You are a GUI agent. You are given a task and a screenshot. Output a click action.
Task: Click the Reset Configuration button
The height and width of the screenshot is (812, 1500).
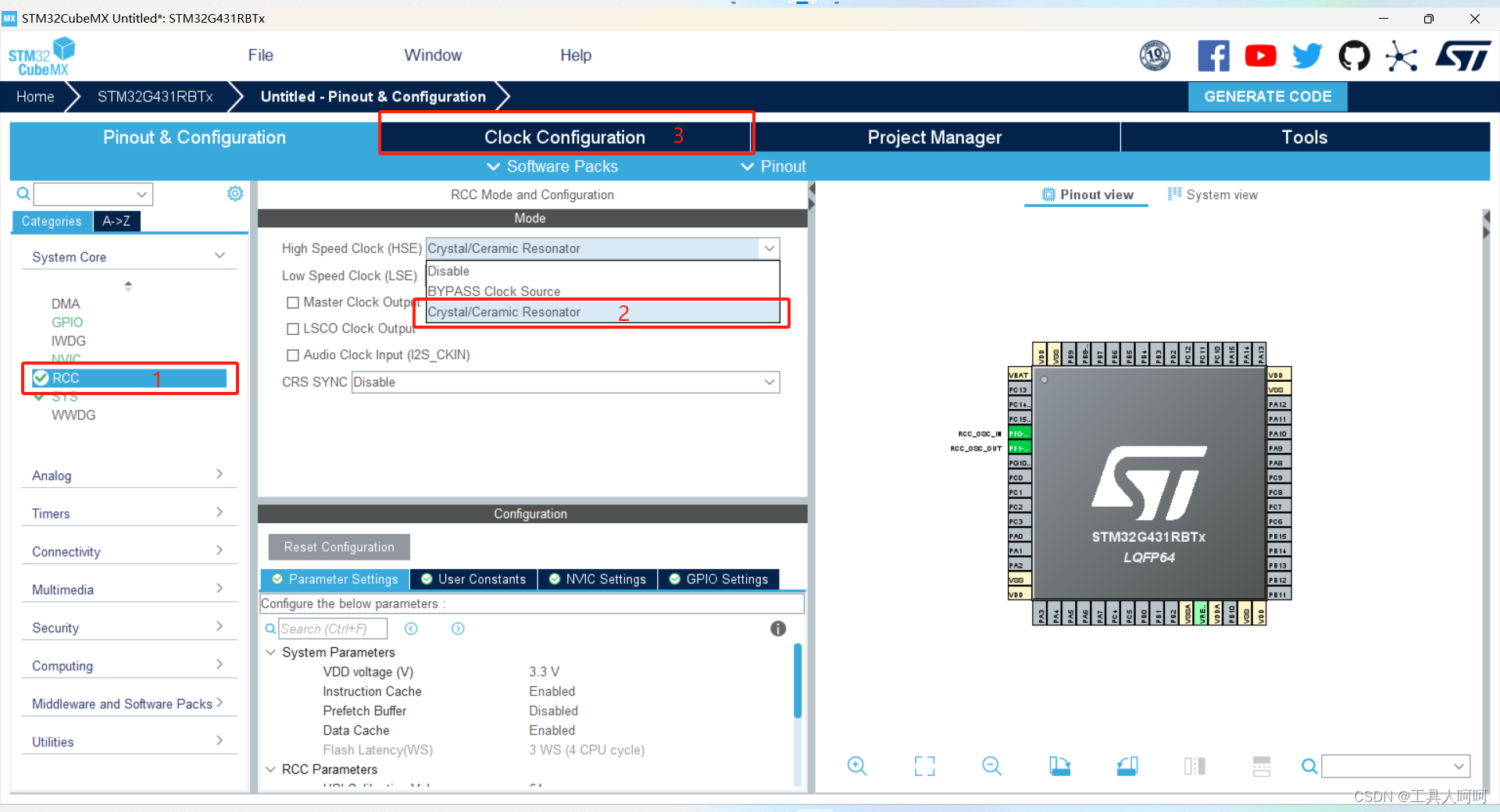click(x=339, y=547)
